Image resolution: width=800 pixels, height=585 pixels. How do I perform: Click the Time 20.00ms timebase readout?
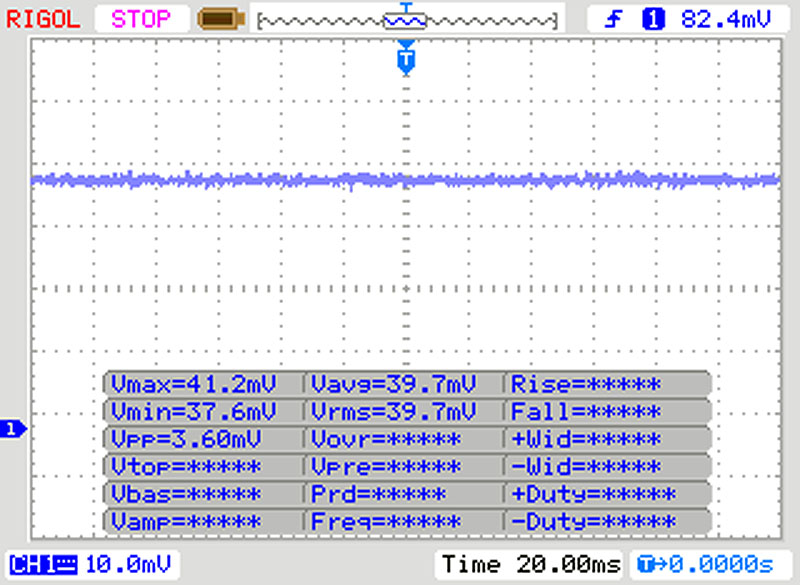531,565
